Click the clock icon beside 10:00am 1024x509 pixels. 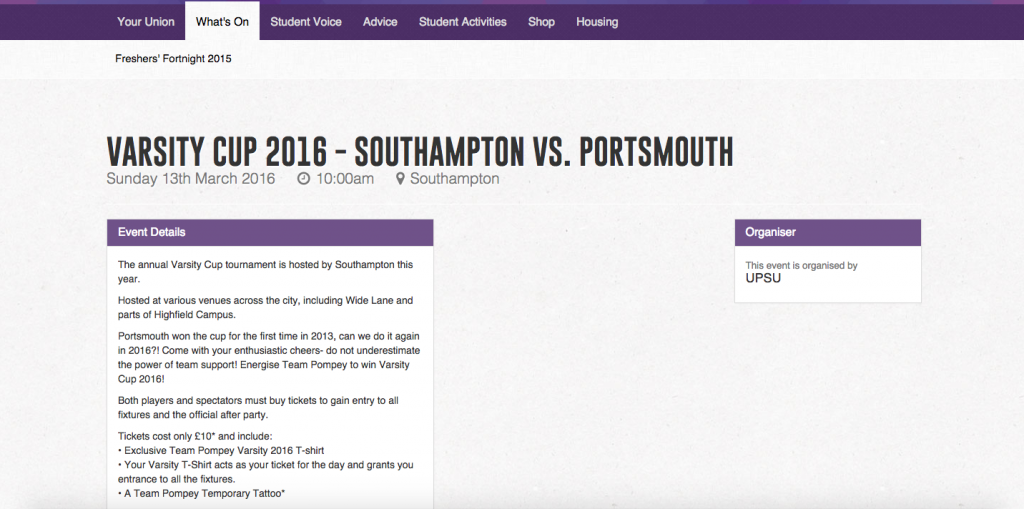(304, 179)
